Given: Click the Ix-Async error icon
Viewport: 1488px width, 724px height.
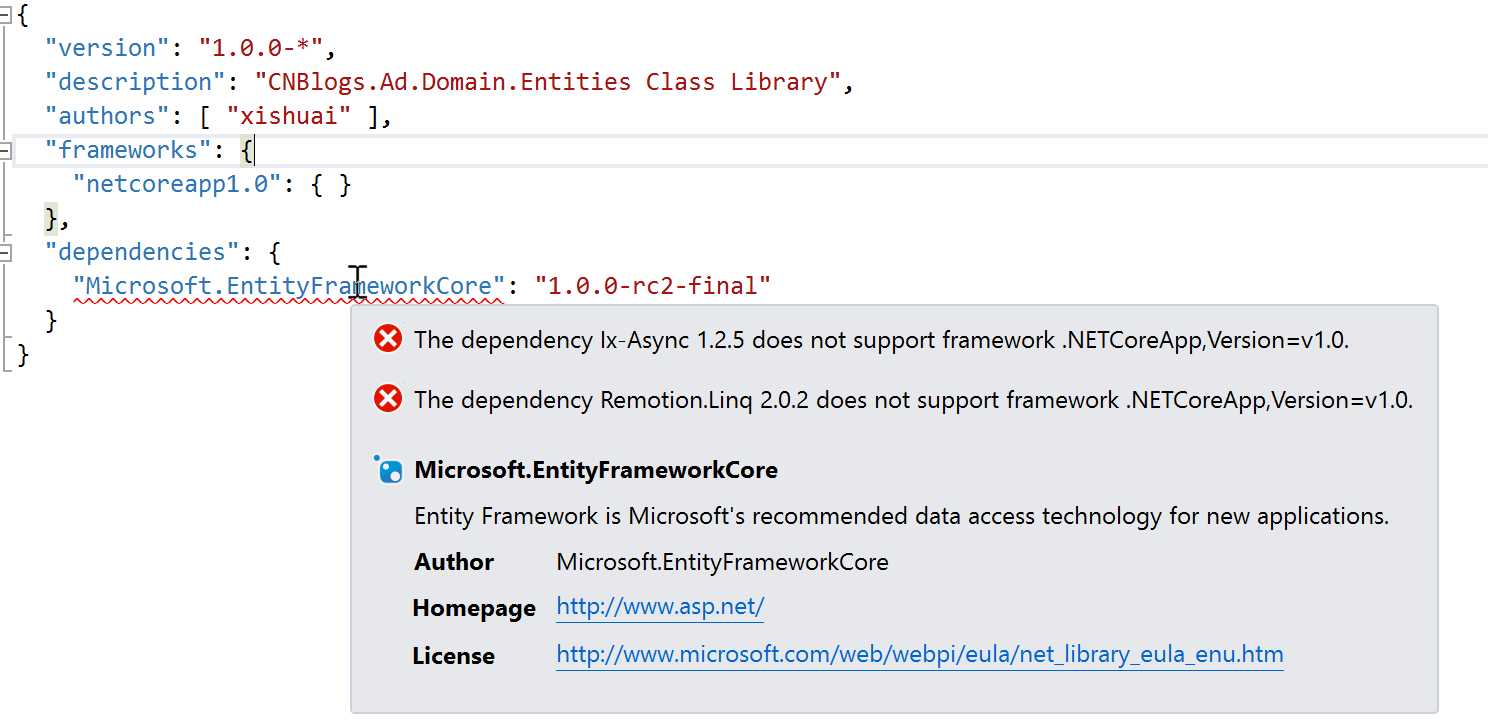Looking at the screenshot, I should pyautogui.click(x=388, y=339).
